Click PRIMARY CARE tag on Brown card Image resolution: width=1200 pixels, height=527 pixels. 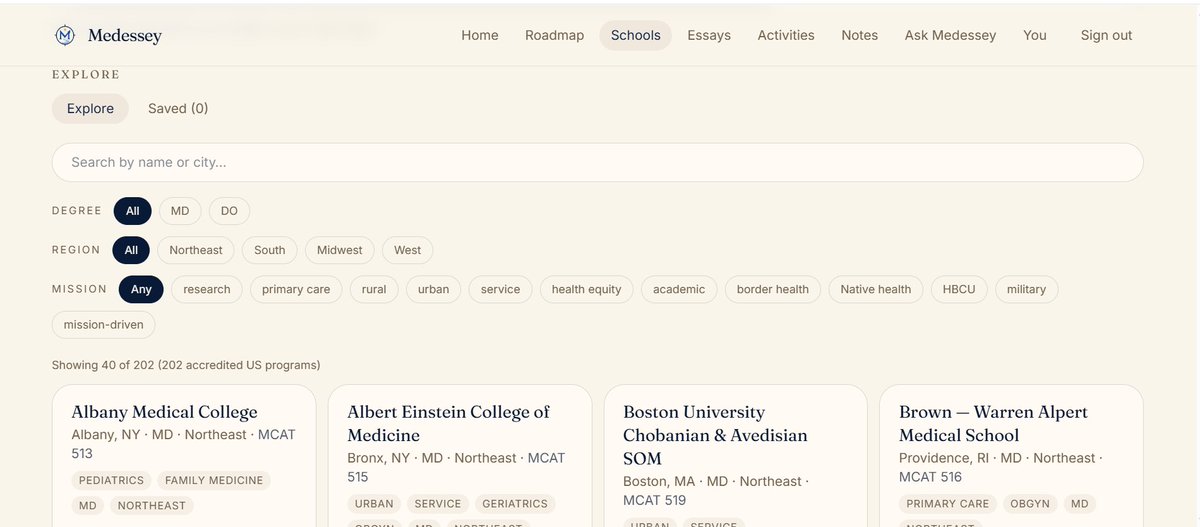pyautogui.click(x=947, y=504)
